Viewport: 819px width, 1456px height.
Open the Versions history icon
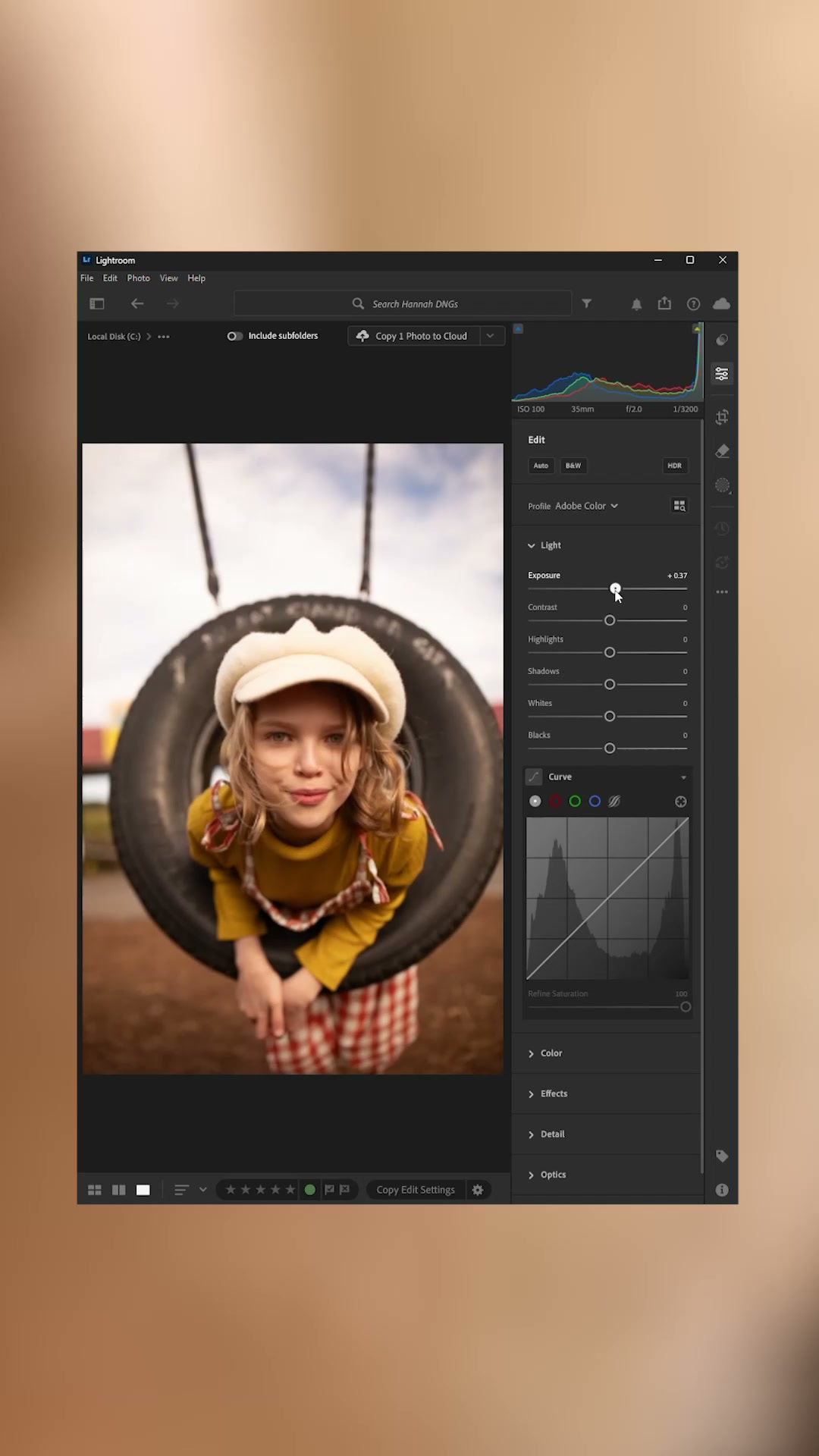722,529
